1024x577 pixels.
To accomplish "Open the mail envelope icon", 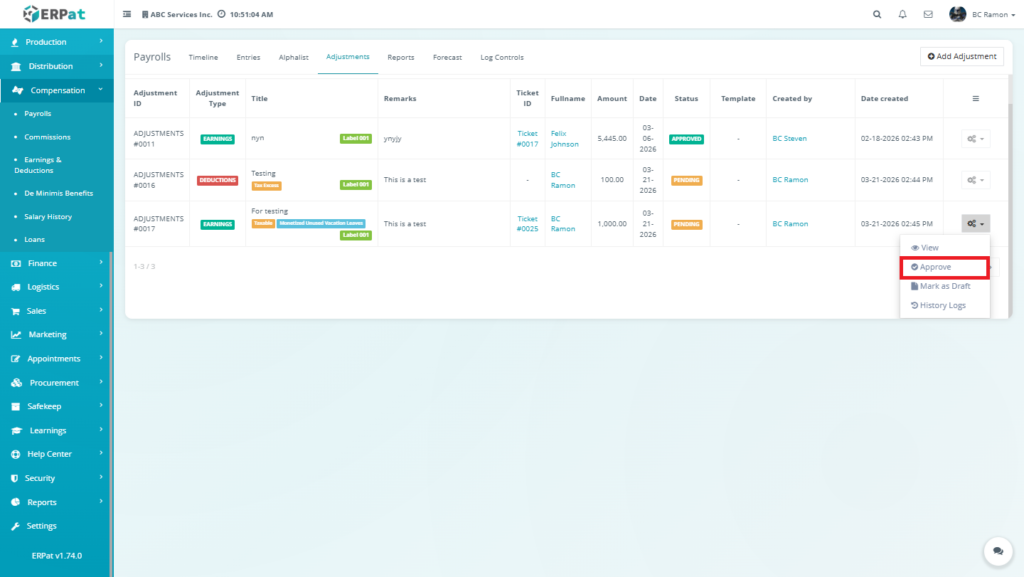I will [x=928, y=15].
